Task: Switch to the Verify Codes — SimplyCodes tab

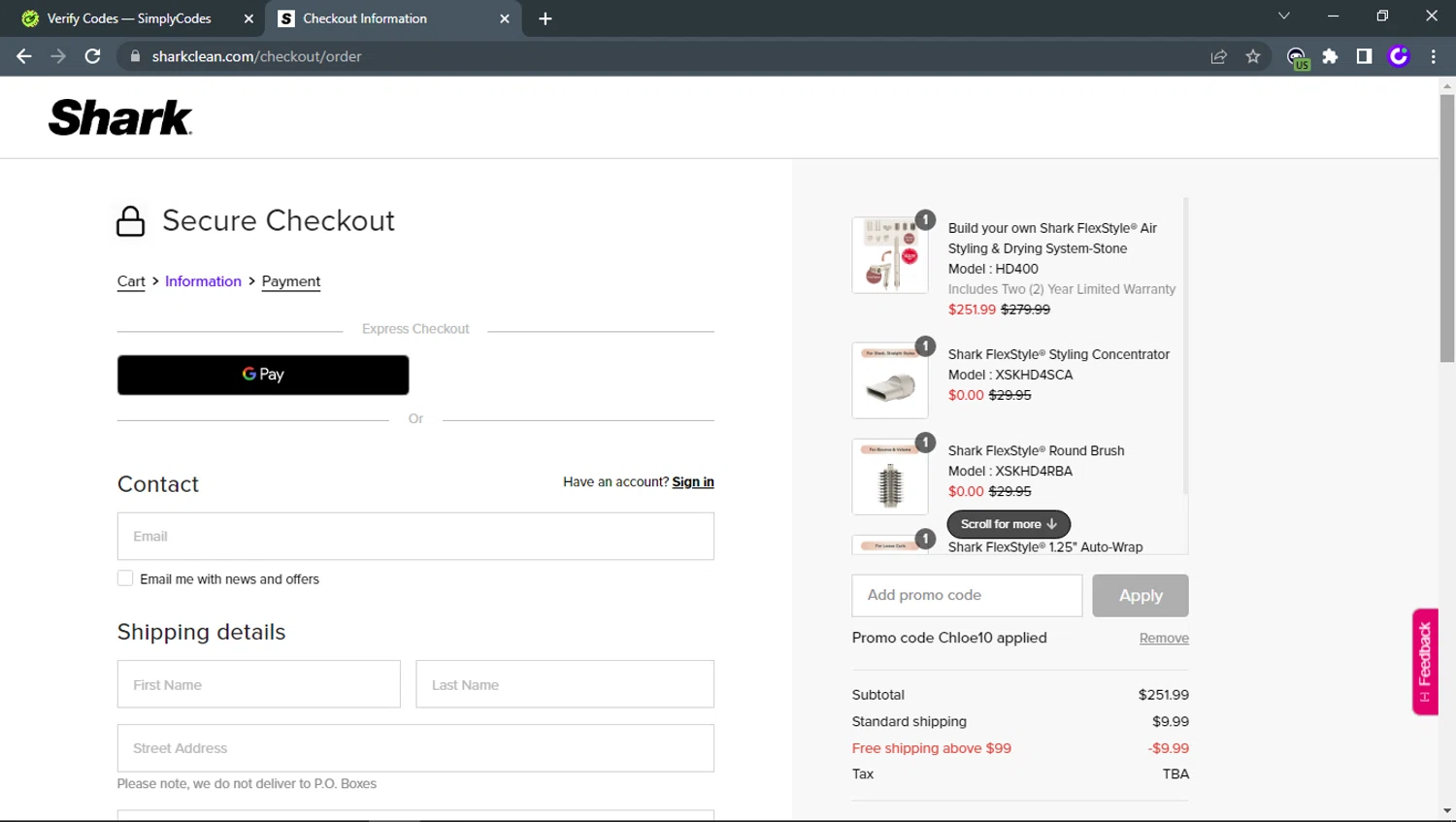Action: (129, 18)
